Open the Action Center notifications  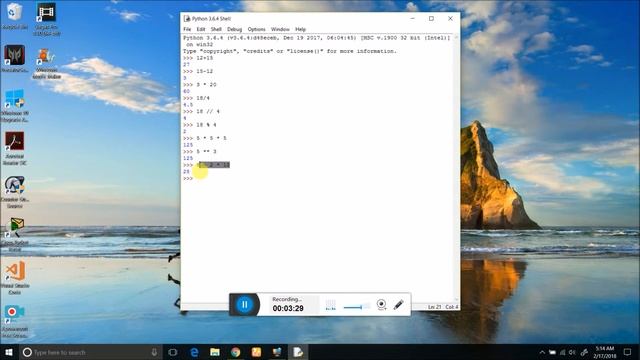click(627, 352)
